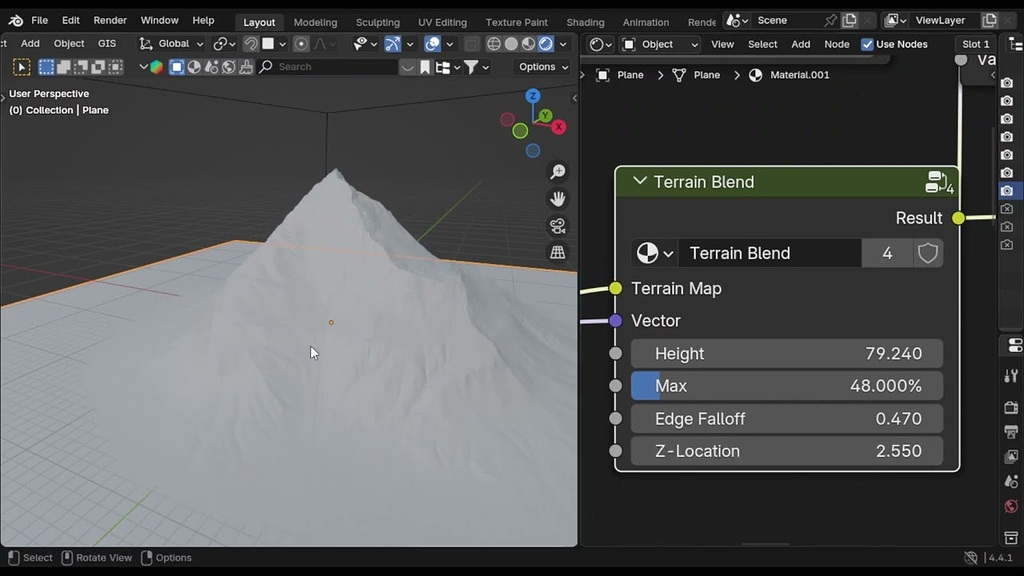Toggle viewport gizmos display
This screenshot has width=1024, height=576.
click(x=392, y=44)
